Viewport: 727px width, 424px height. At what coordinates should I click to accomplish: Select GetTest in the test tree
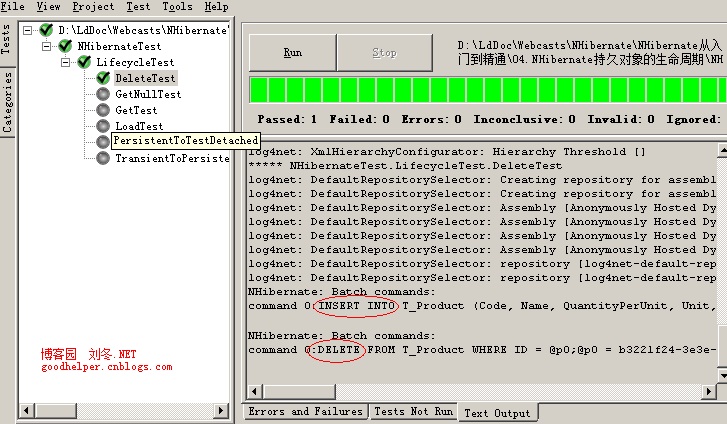click(x=136, y=110)
